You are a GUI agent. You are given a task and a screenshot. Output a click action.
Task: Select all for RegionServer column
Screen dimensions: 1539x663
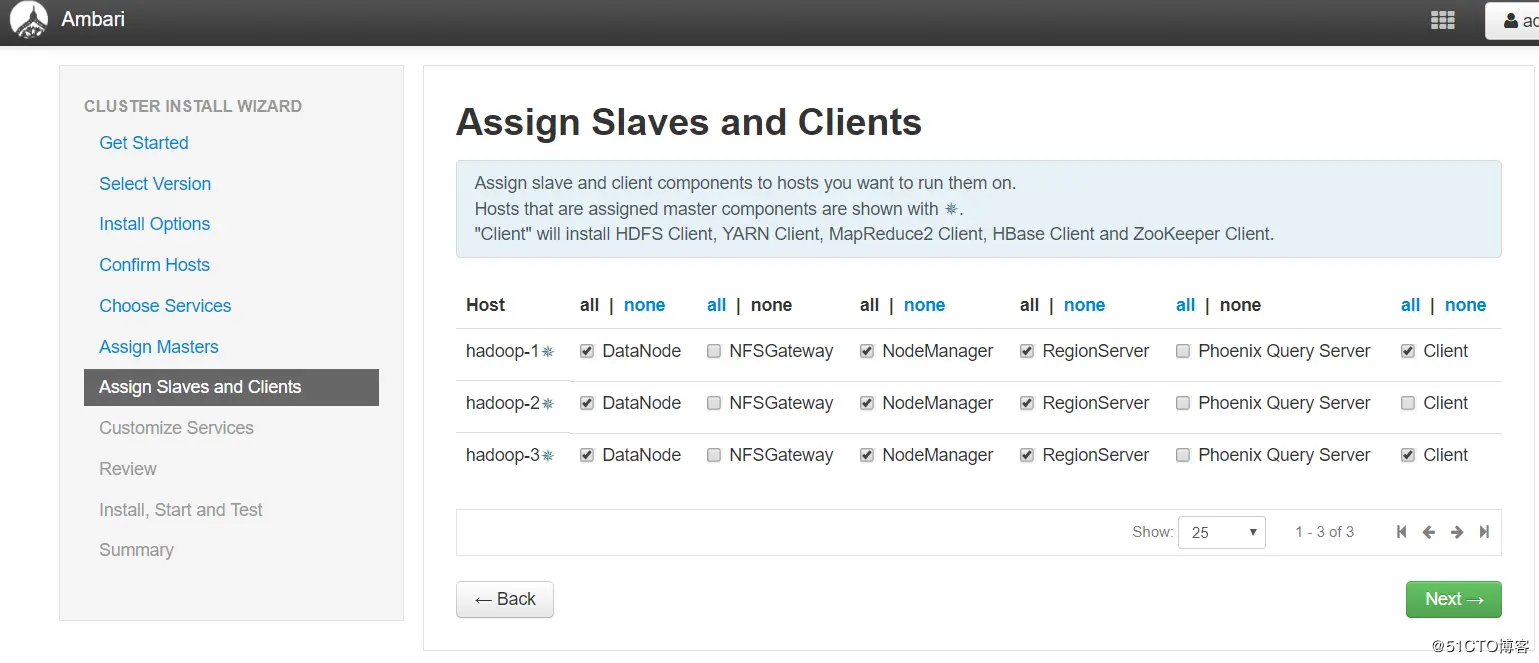1030,305
